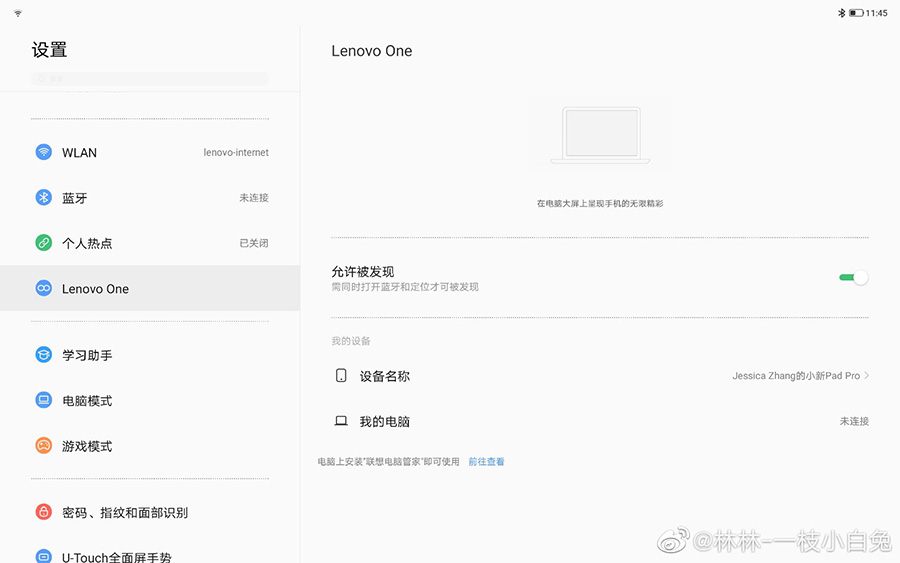Follow the 前往查看 link
Image resolution: width=900 pixels, height=563 pixels.
pos(486,461)
